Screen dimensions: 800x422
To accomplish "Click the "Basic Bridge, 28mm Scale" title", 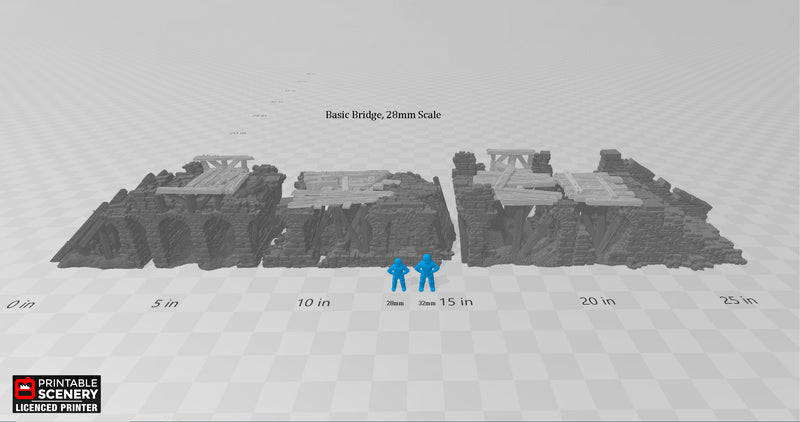I will [383, 115].
